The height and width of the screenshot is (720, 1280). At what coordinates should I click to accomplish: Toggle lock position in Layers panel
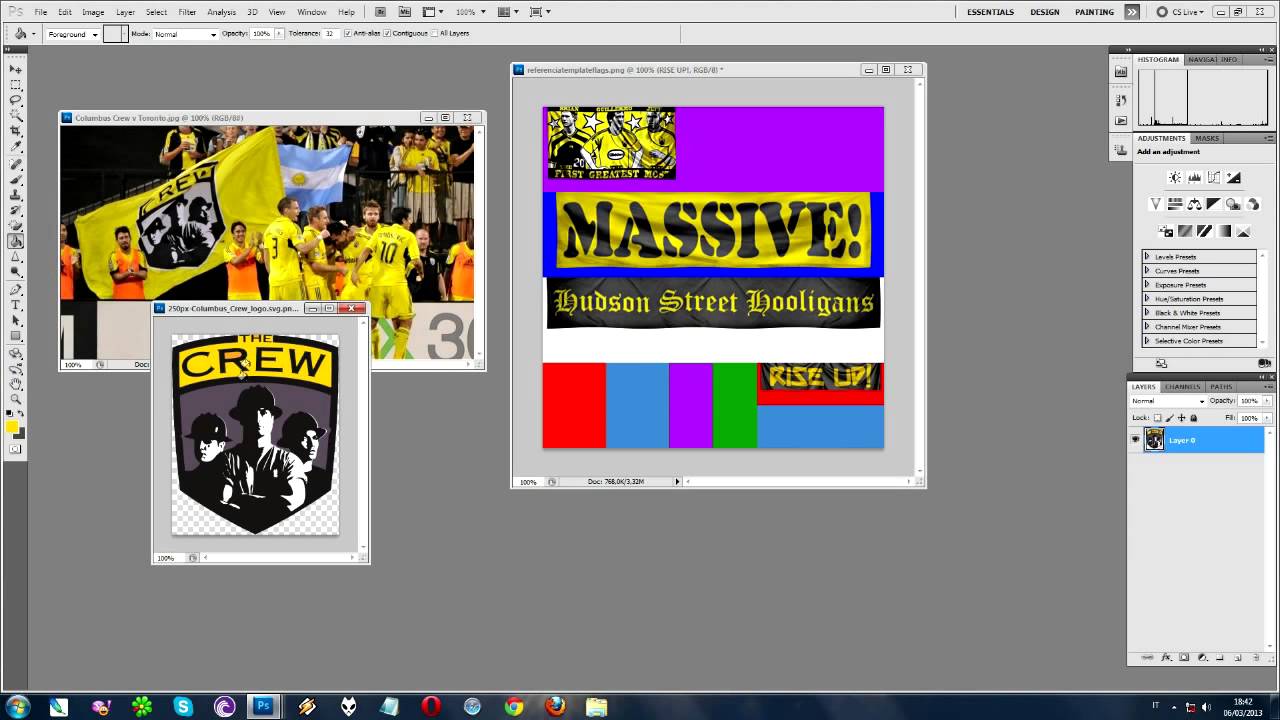click(x=1181, y=418)
